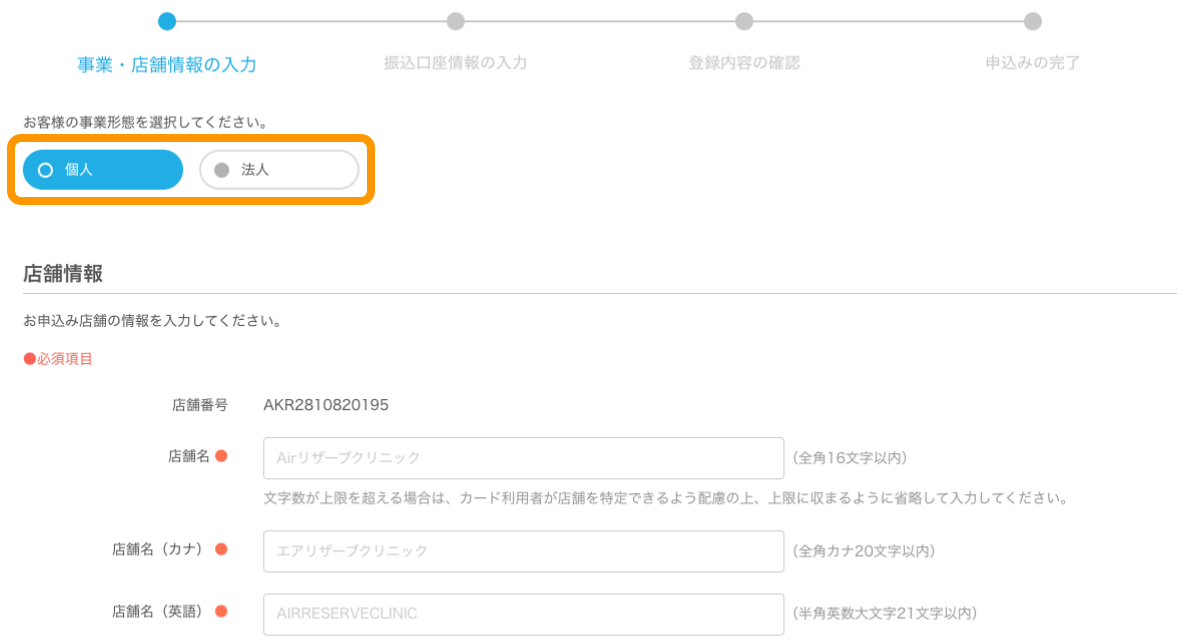The height and width of the screenshot is (642, 1198).
Task: Click the (全角カナ20文字以内) hint
Action: point(863,551)
